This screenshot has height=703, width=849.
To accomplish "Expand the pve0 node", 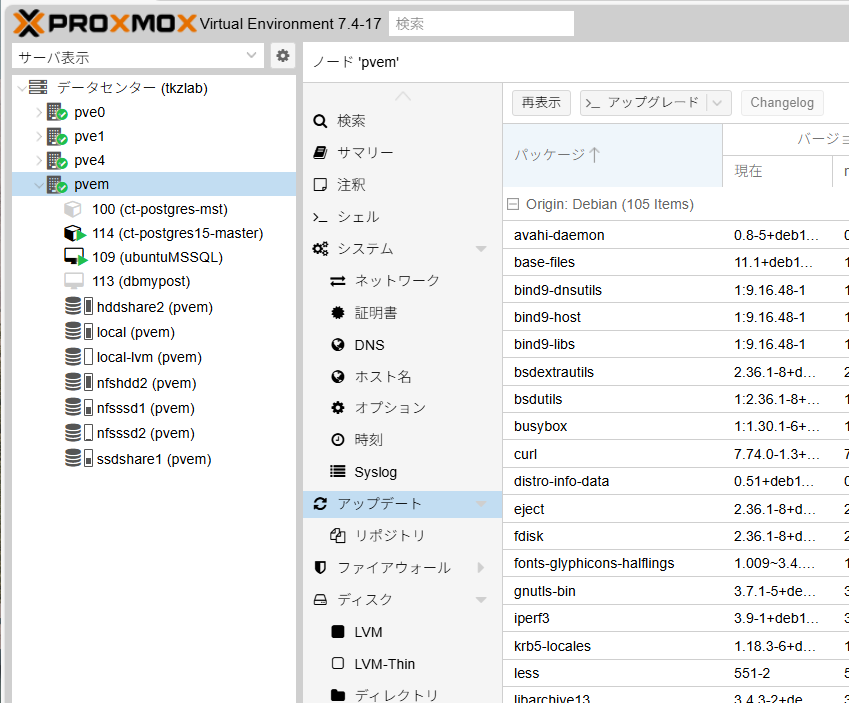I will (x=38, y=112).
